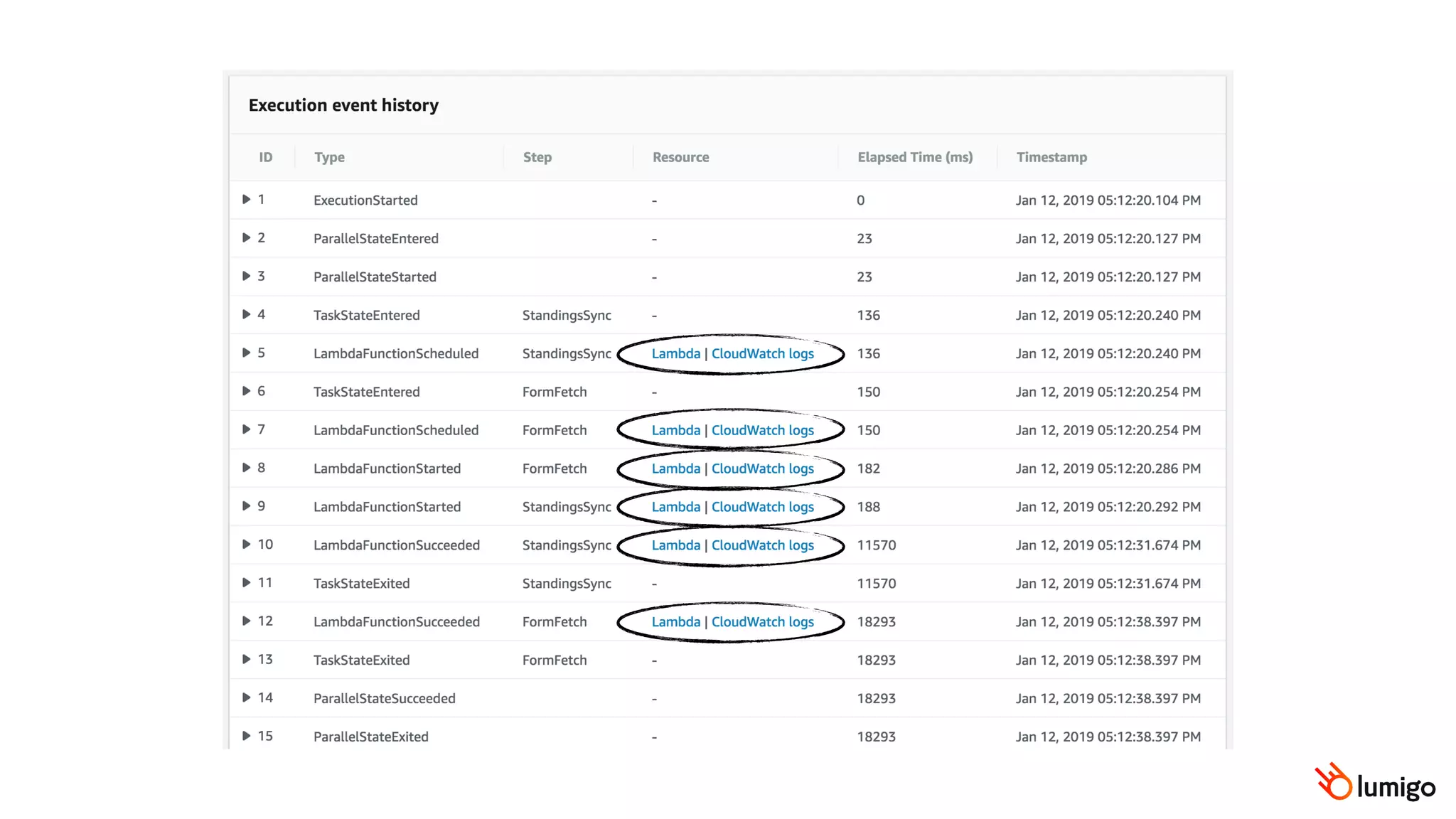This screenshot has height=819, width=1456.
Task: View CloudWatch logs for event 10
Action: (x=762, y=545)
